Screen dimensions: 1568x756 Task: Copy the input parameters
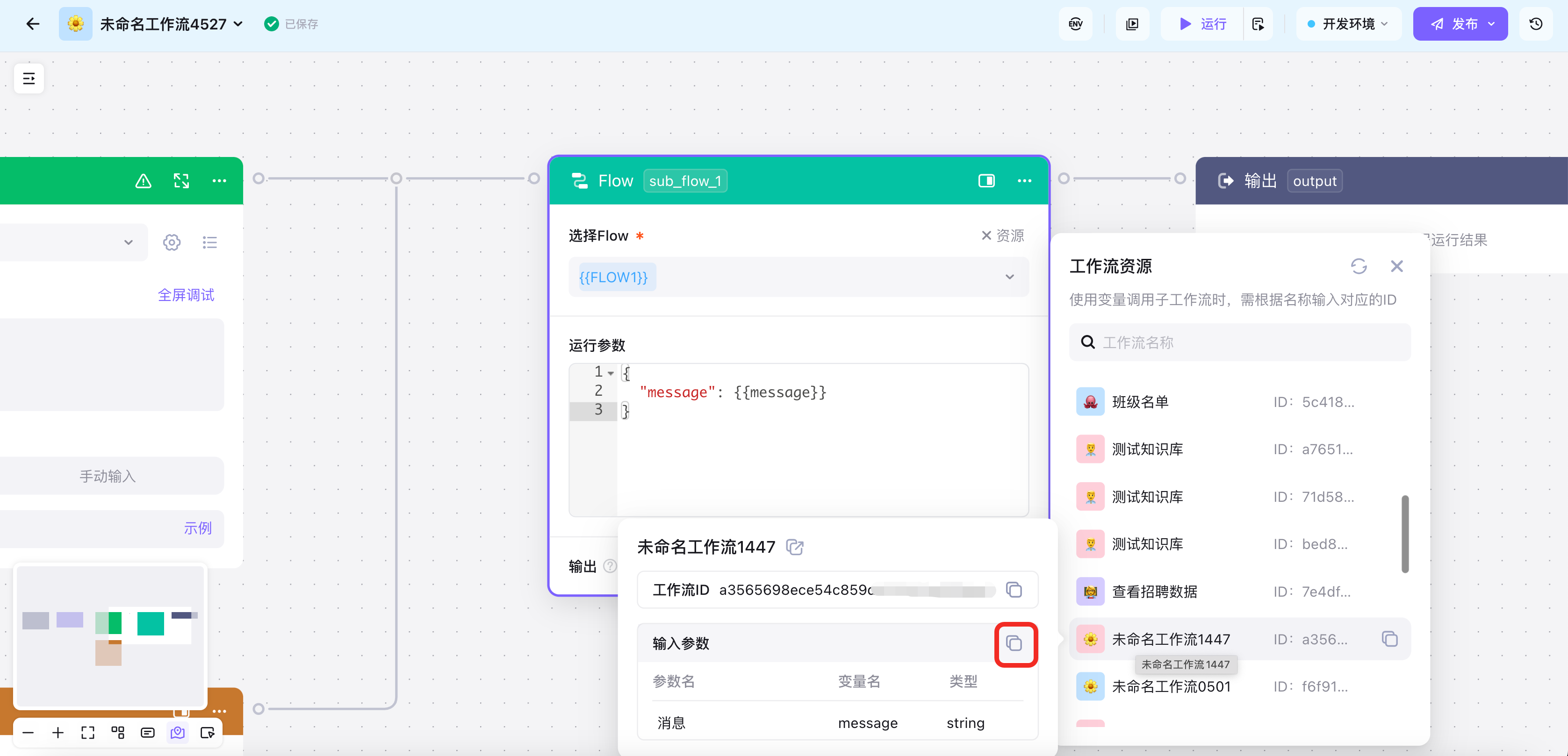1014,643
